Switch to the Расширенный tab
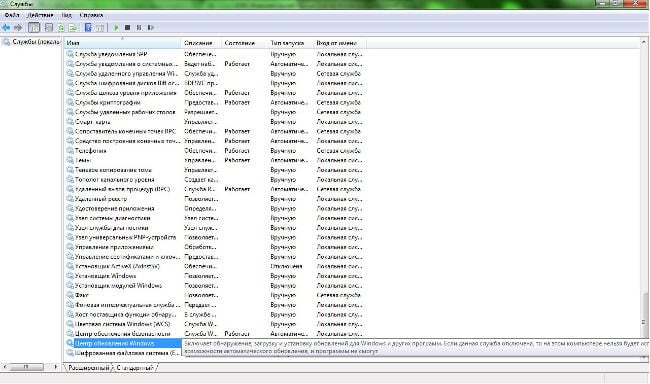The width and height of the screenshot is (650, 384). 88,367
